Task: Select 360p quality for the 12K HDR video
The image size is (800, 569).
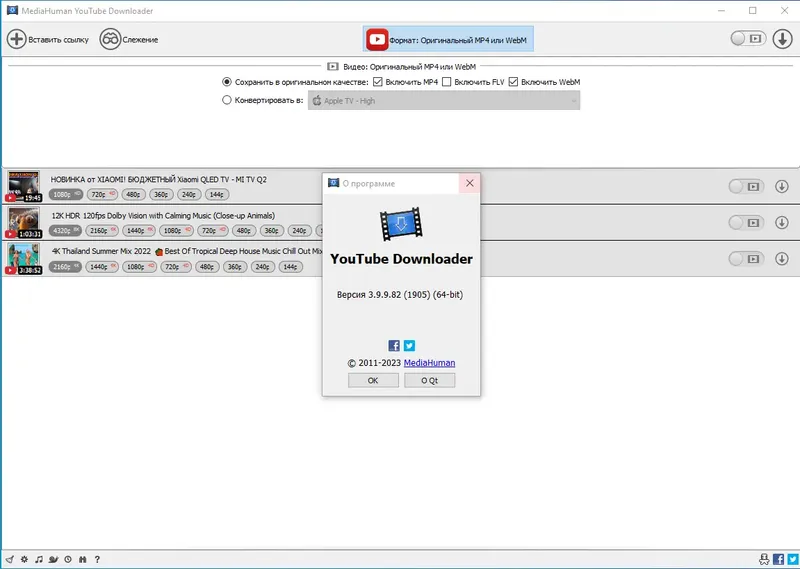Action: (271, 231)
